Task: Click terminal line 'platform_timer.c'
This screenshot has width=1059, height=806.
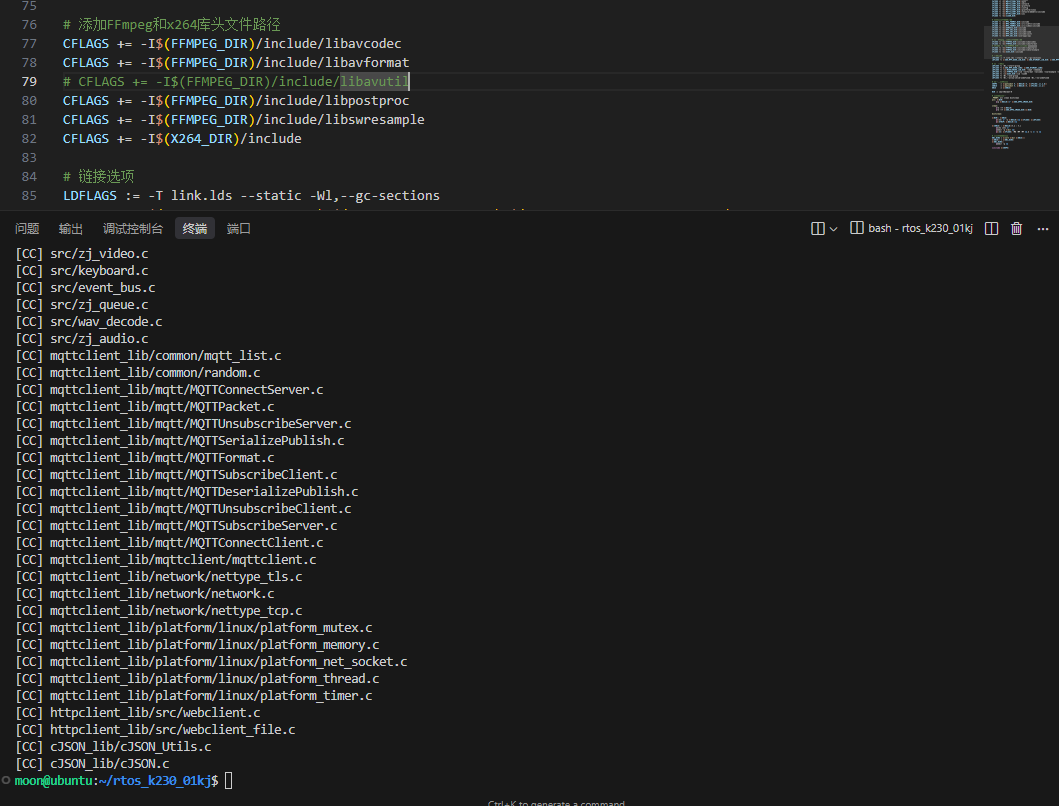Action: point(194,695)
